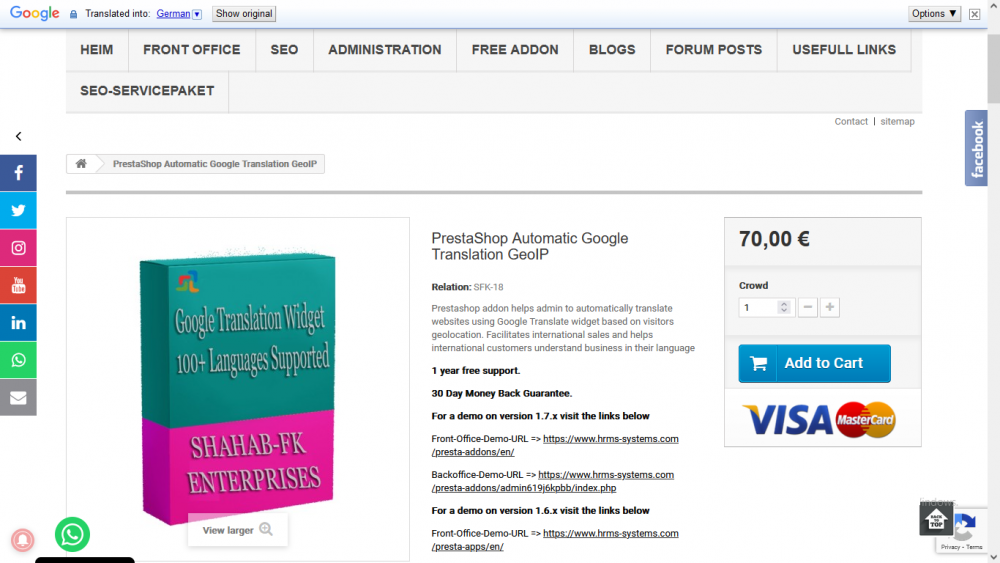Click the email envelope sidebar icon
Image resolution: width=1000 pixels, height=563 pixels.
(18, 398)
